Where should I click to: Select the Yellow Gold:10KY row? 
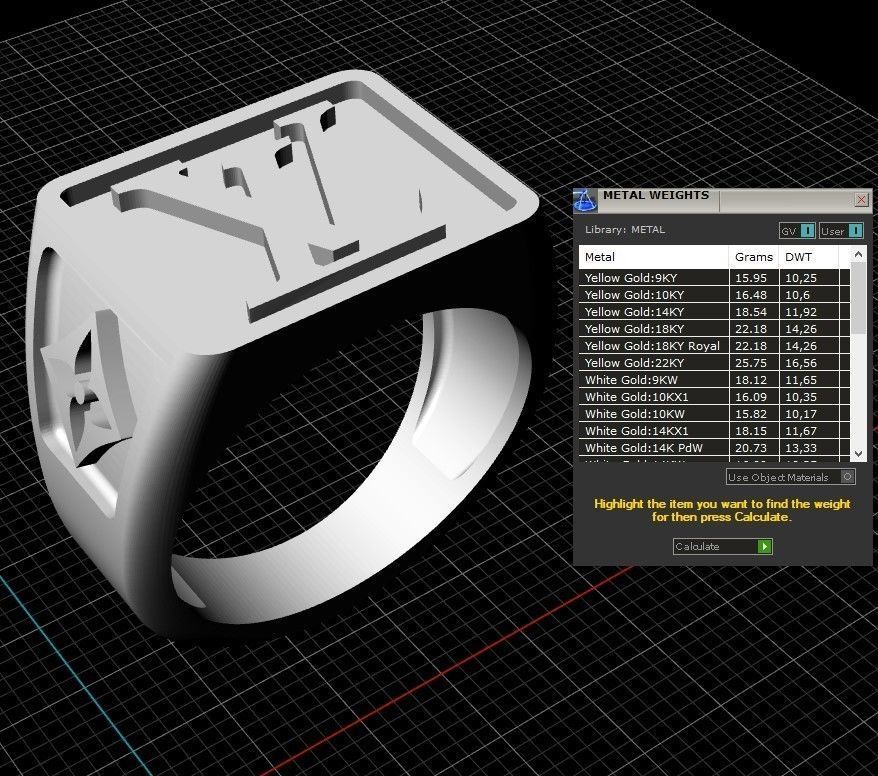(x=714, y=294)
